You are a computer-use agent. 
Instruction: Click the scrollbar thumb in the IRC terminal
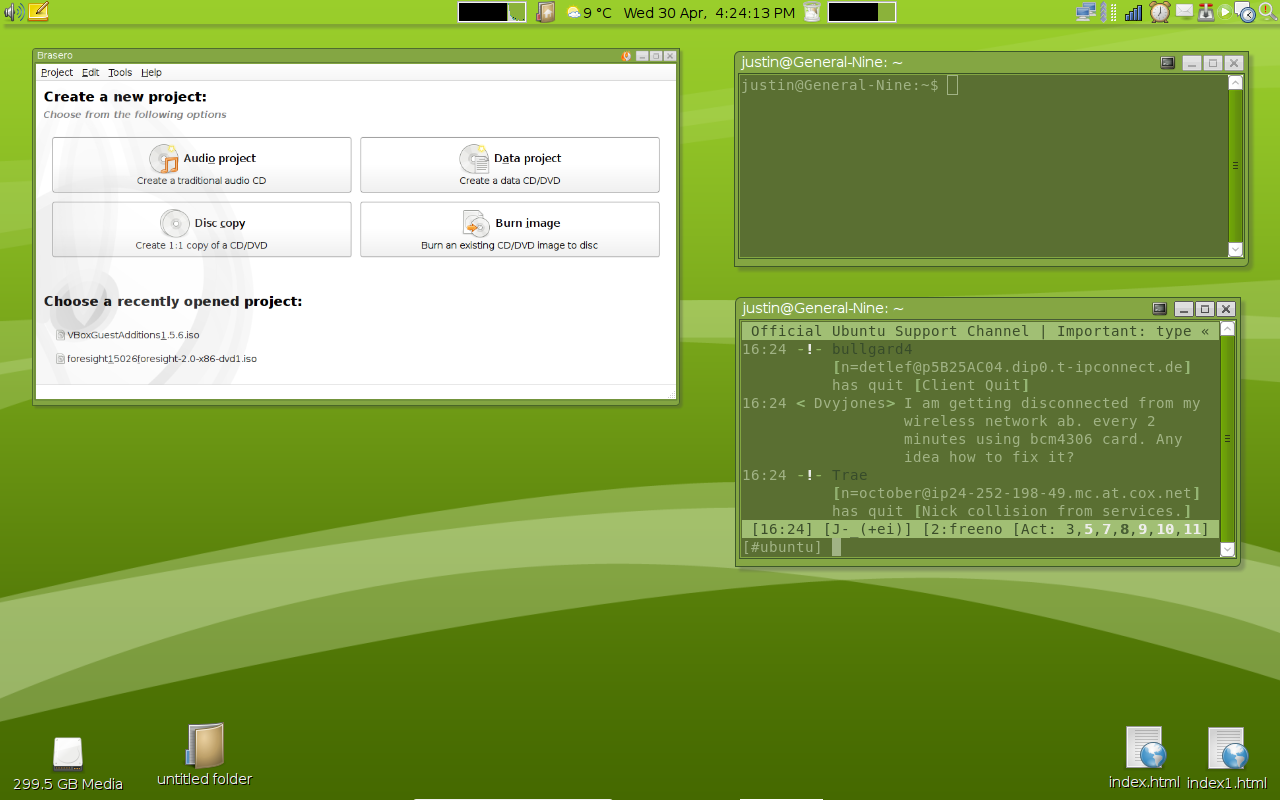tap(1228, 439)
